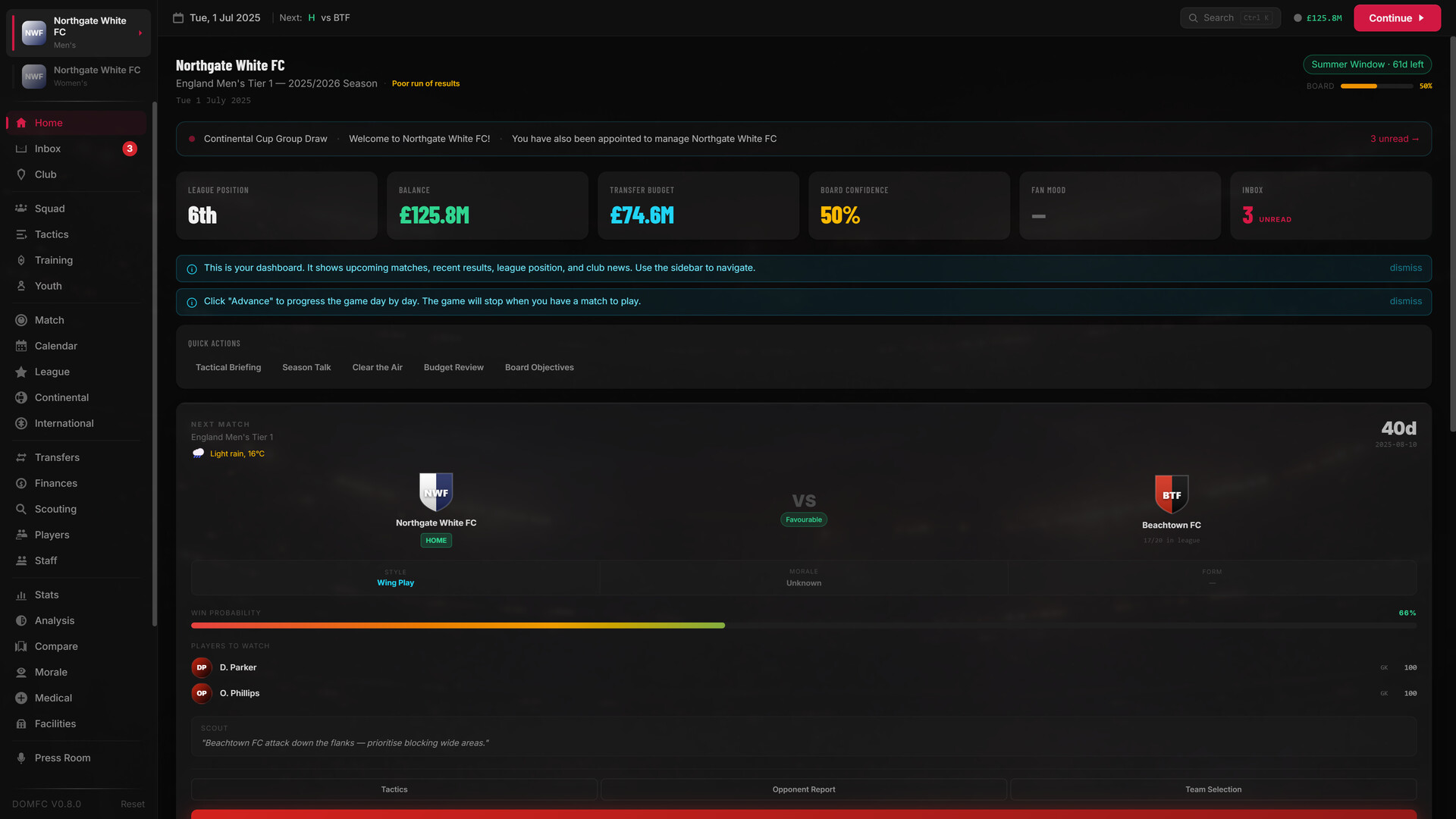The image size is (1456, 819).
Task: Switch to the Opponent Report tab
Action: [804, 789]
